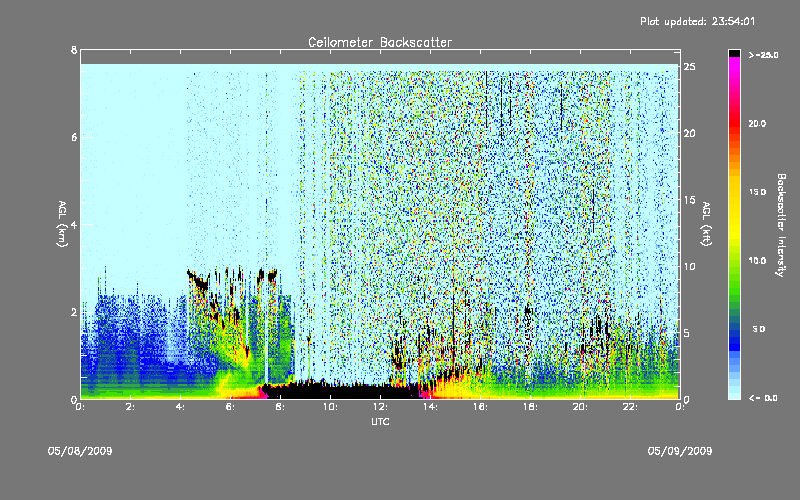The height and width of the screenshot is (500, 800).
Task: Click the '>=25.0' colorbar label
Action: pyautogui.click(x=763, y=55)
